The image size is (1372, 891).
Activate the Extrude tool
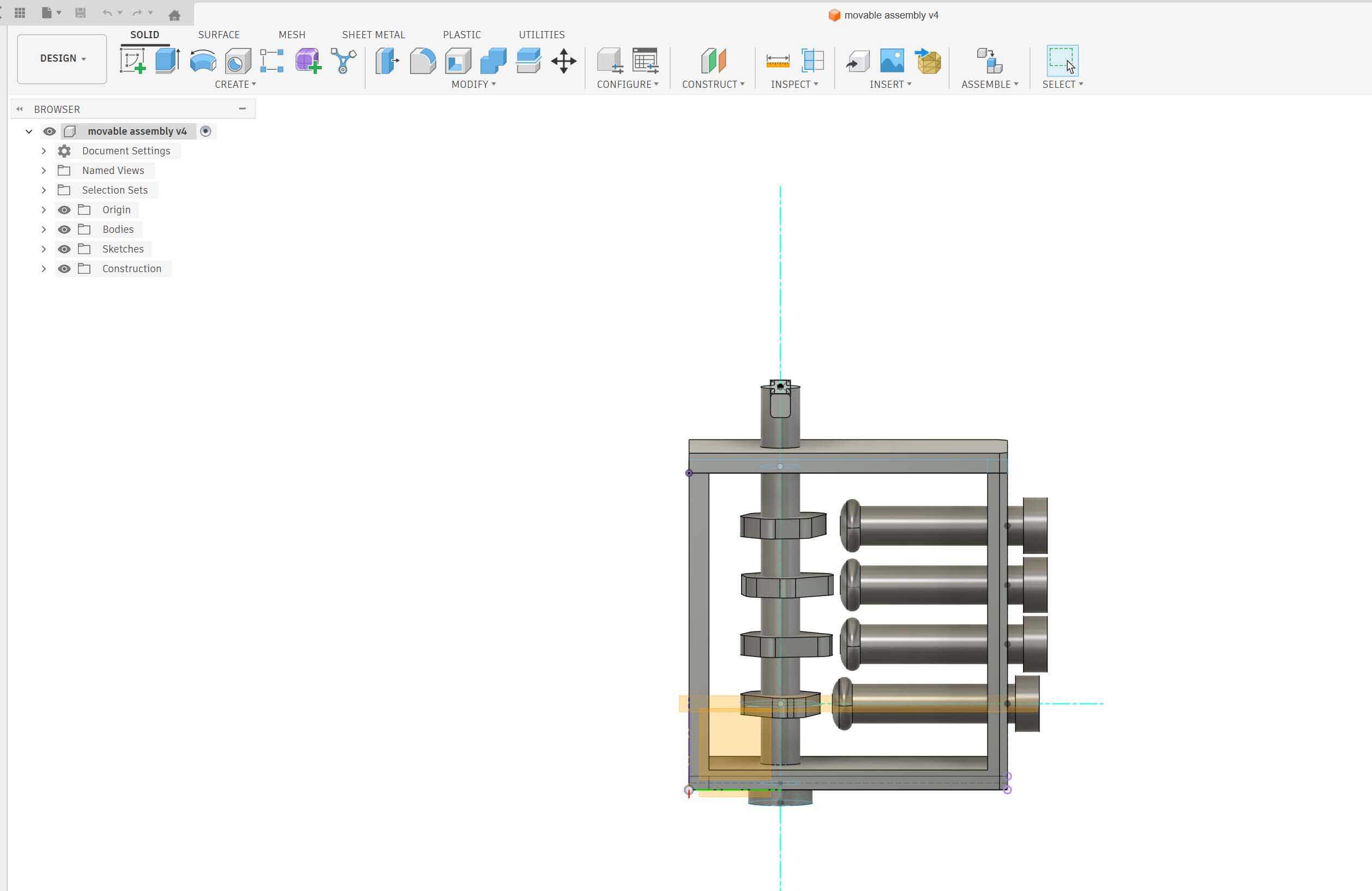(x=167, y=62)
